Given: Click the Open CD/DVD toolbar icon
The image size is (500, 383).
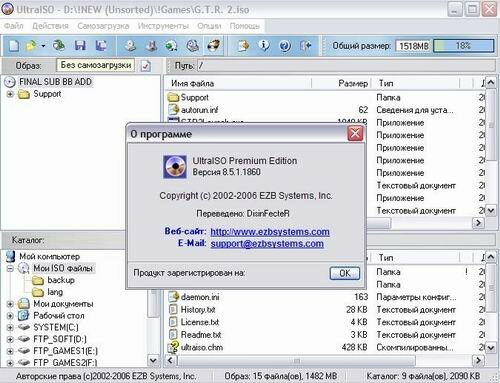Looking at the screenshot, I should tap(59, 45).
